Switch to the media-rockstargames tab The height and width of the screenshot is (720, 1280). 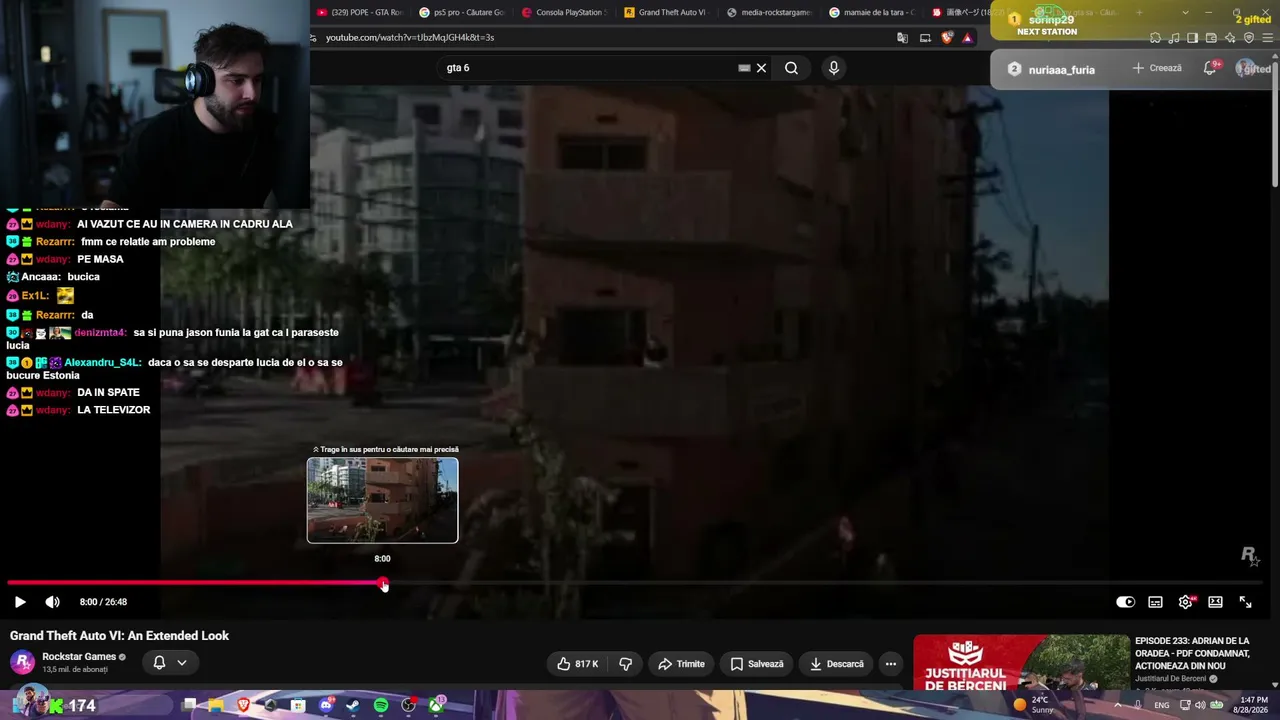coord(769,12)
